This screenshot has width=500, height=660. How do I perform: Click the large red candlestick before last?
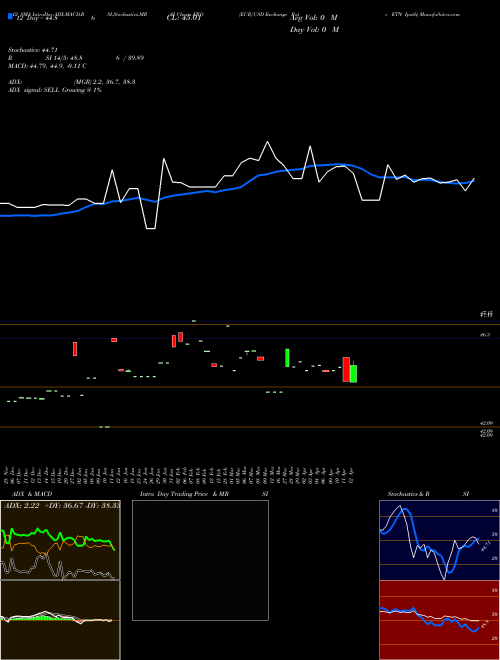coord(346,370)
